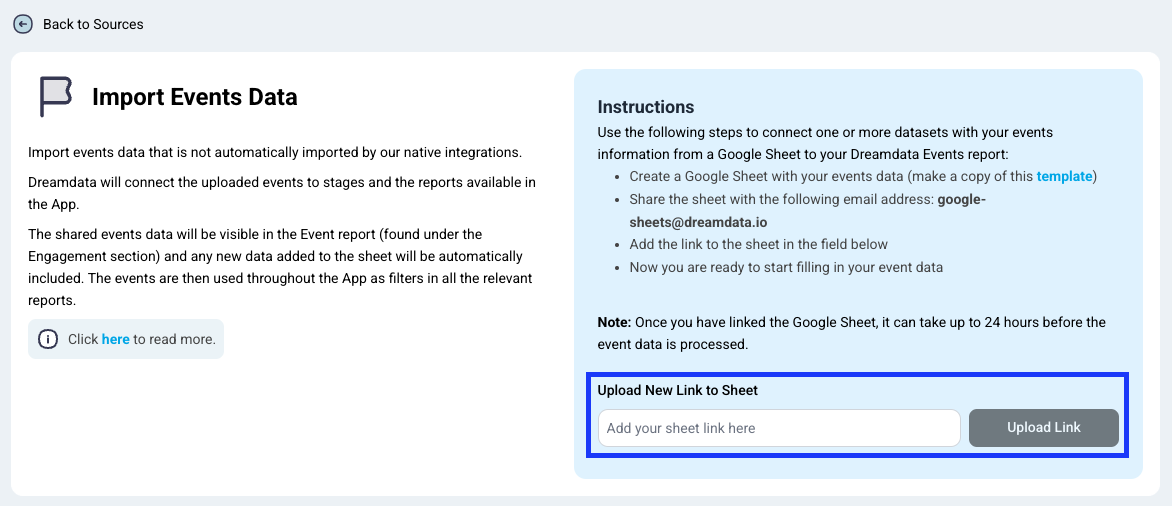Screen dimensions: 1172x506
Task: Focus the 'Add your sheet link here' field
Action: point(779,428)
